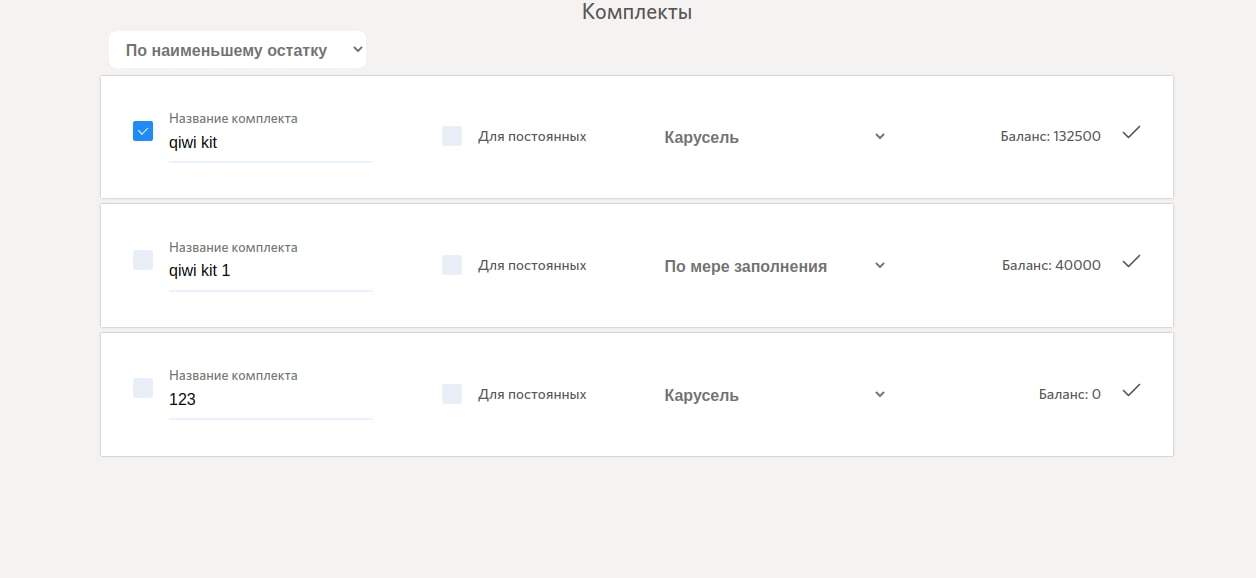
Task: Click the checkmark icon beside Баланс: 0
Action: tap(1131, 390)
